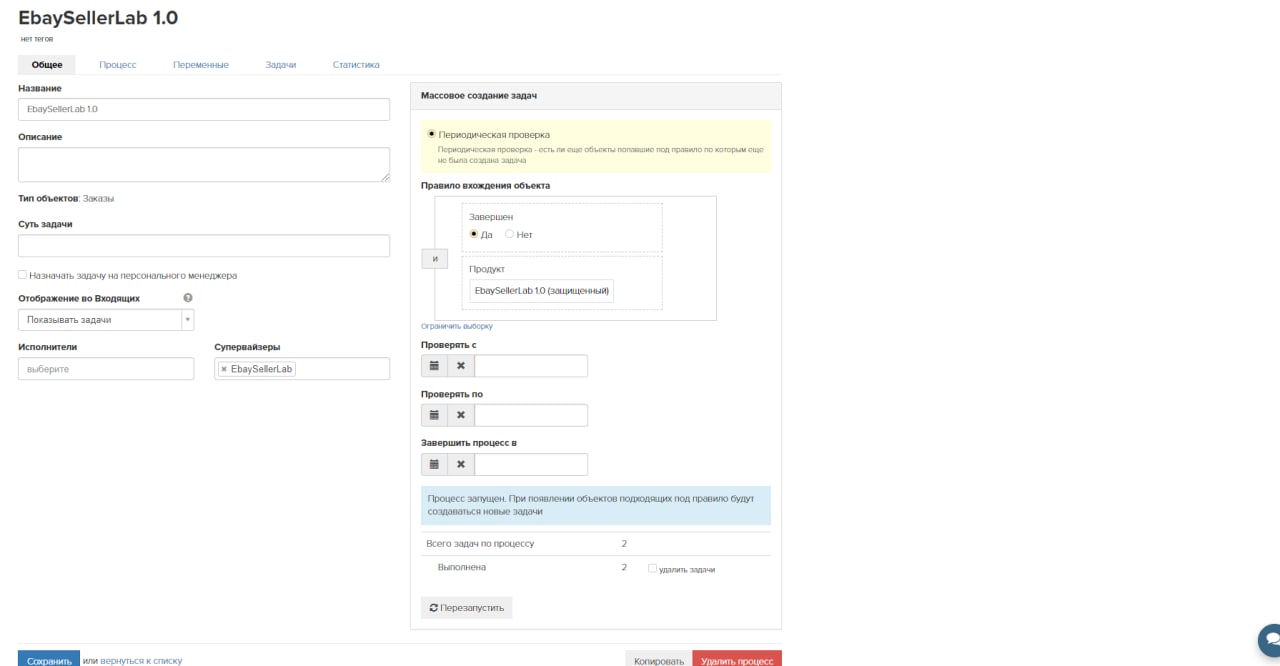The image size is (1280, 666).
Task: Select Да for Завершен
Action: point(474,234)
